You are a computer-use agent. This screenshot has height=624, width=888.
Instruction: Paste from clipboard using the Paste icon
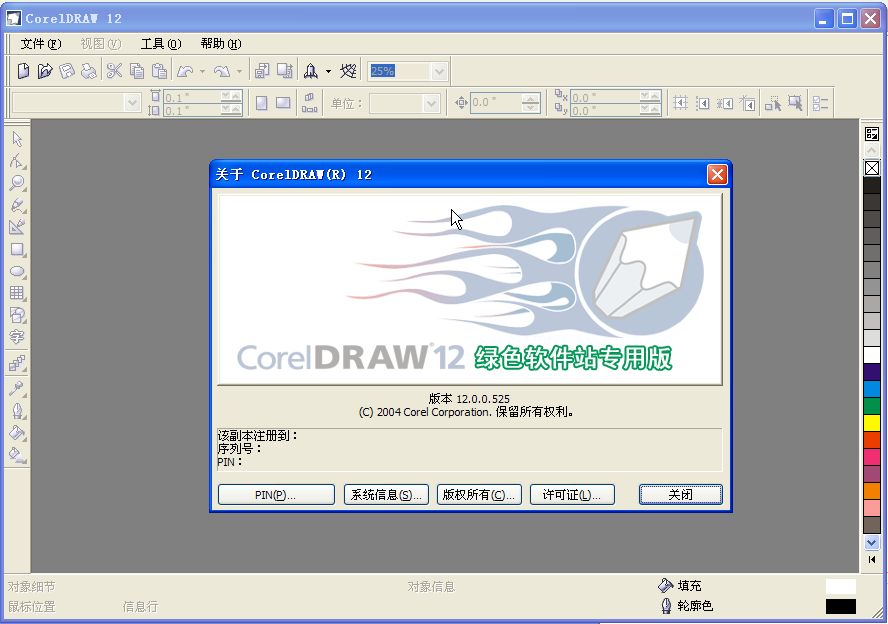pyautogui.click(x=159, y=70)
